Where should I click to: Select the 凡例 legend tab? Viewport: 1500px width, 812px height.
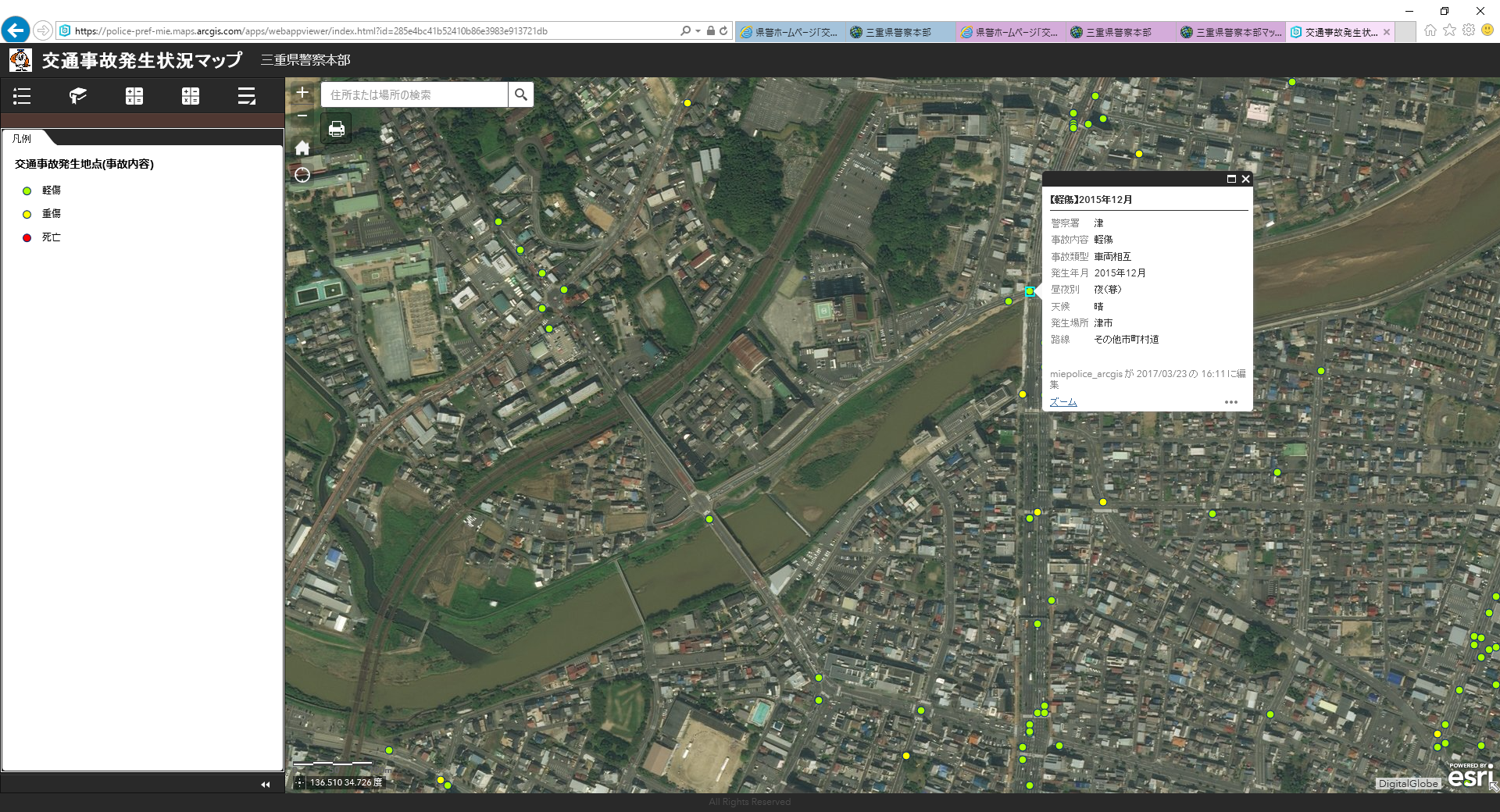[23, 138]
